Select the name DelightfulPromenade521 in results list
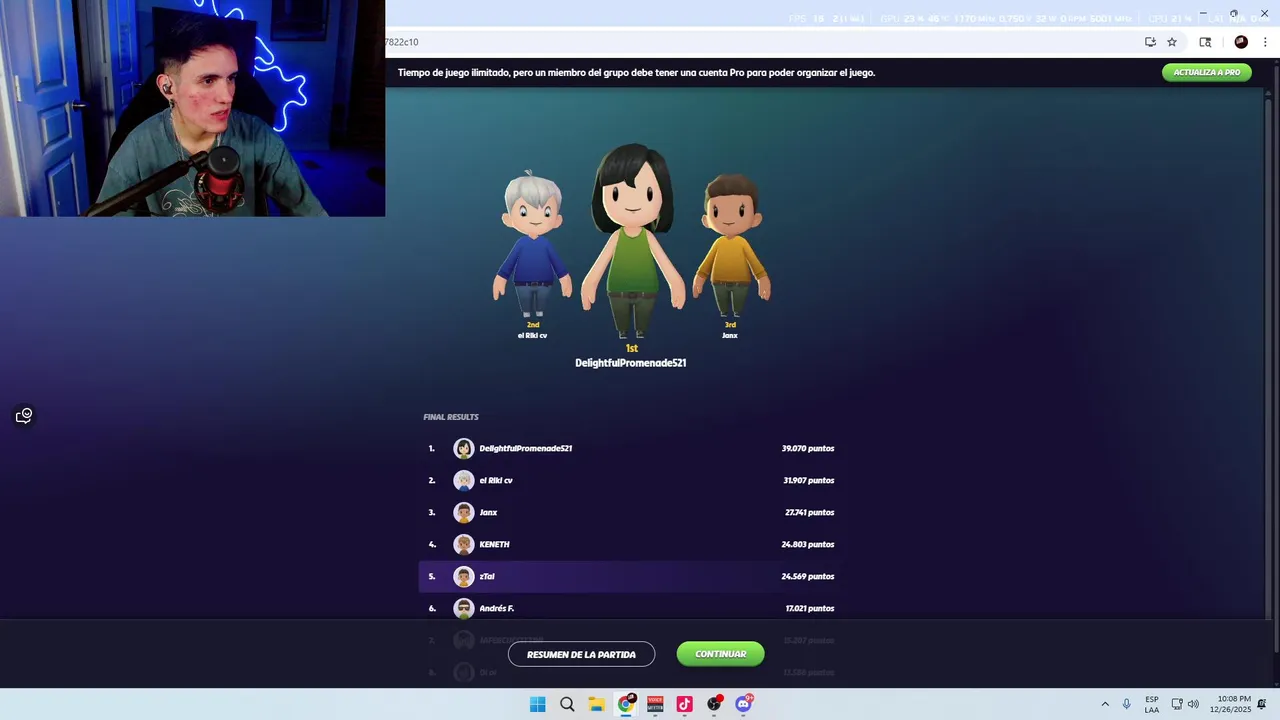 [x=525, y=448]
